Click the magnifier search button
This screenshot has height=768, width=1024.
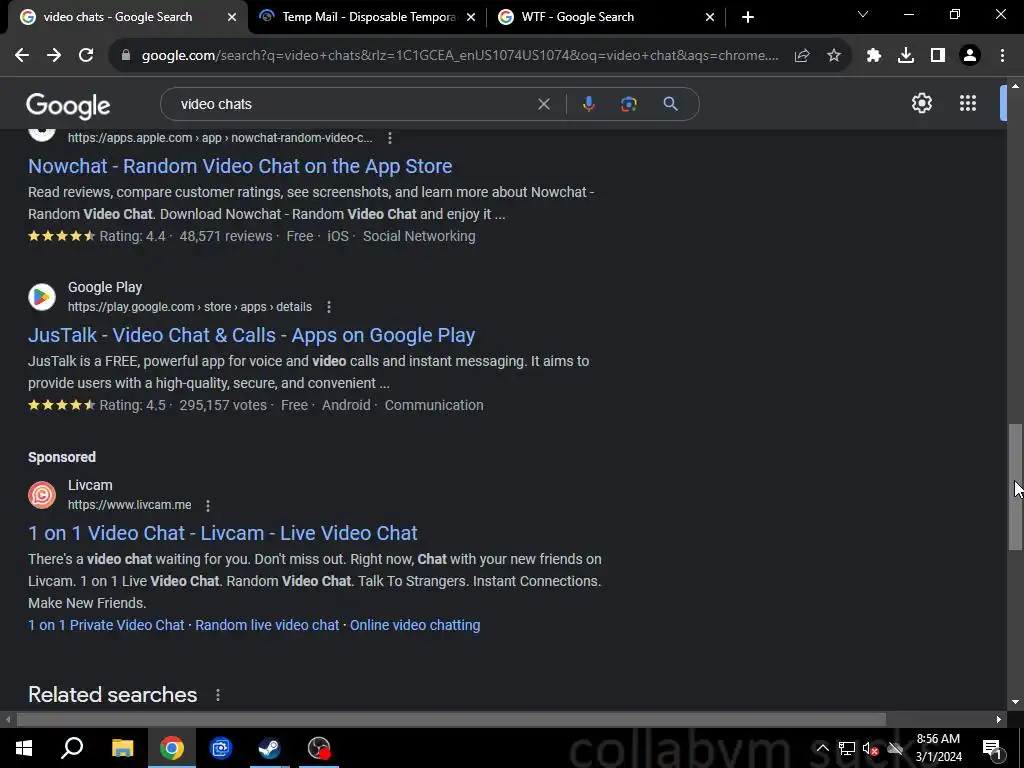[x=671, y=104]
